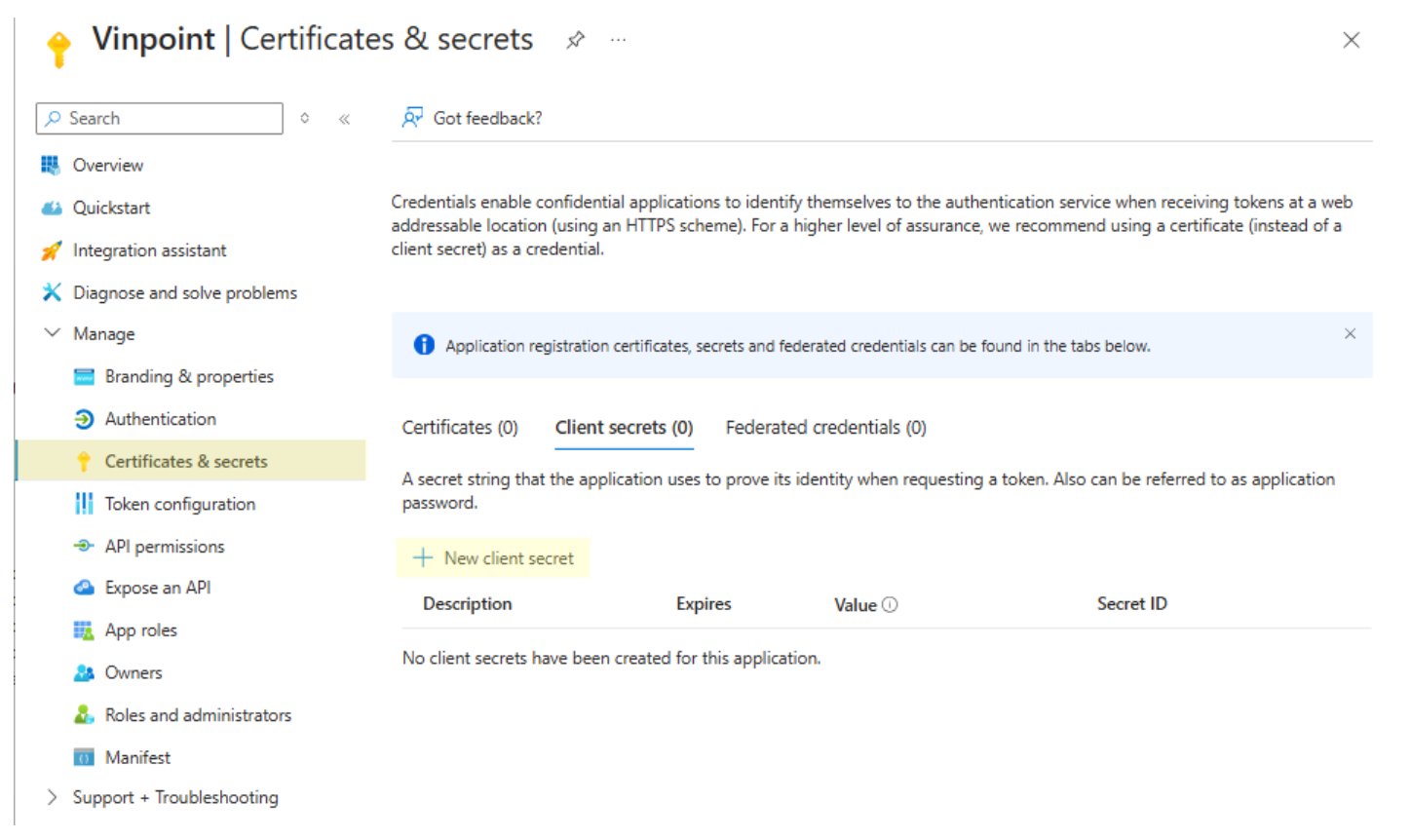Click the yellow key icon beside Vinpoint title
The width and height of the screenshot is (1411, 840).
click(58, 49)
